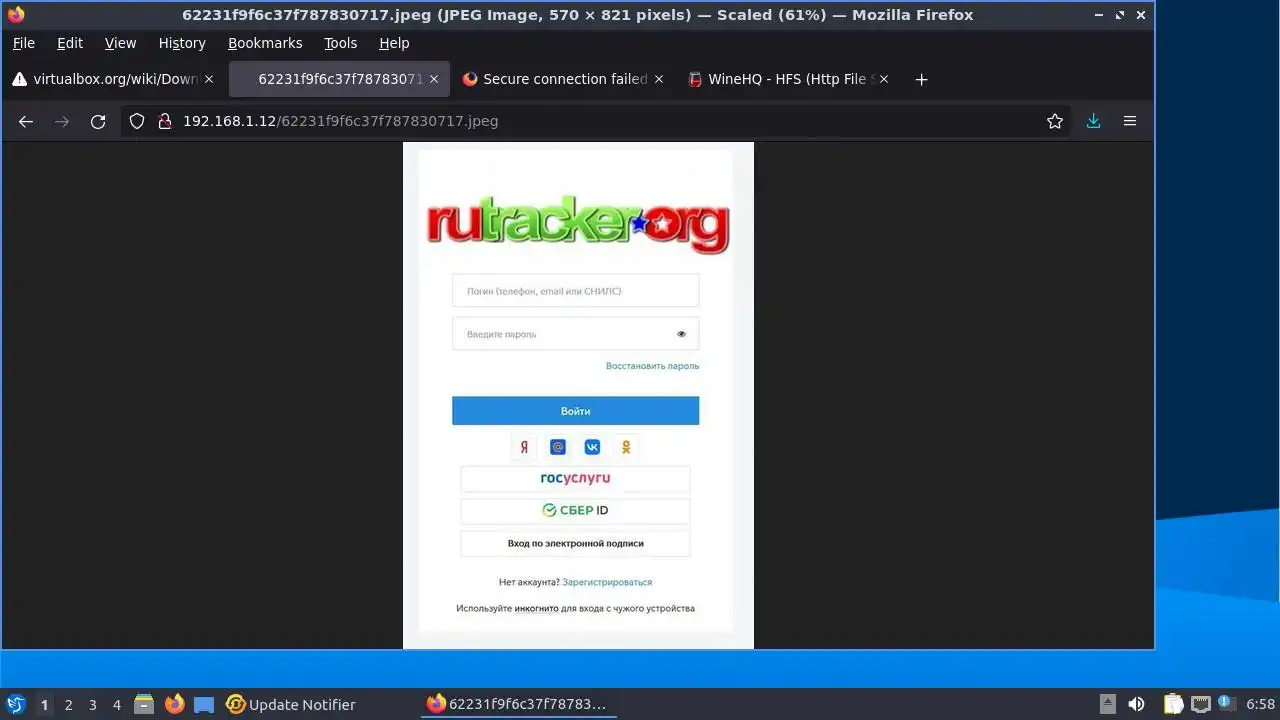Close the Secure connection failed tab
Screen dimensions: 1280x720
[x=659, y=79]
